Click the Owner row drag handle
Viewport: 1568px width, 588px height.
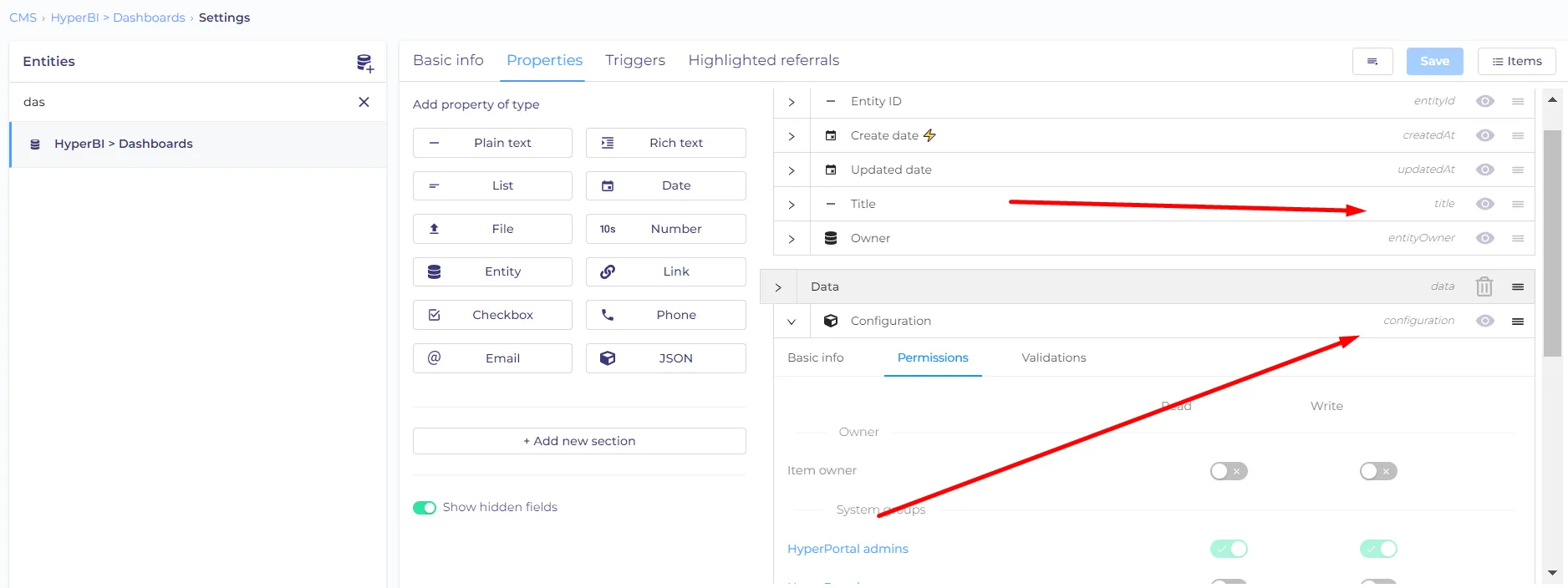click(x=1518, y=238)
